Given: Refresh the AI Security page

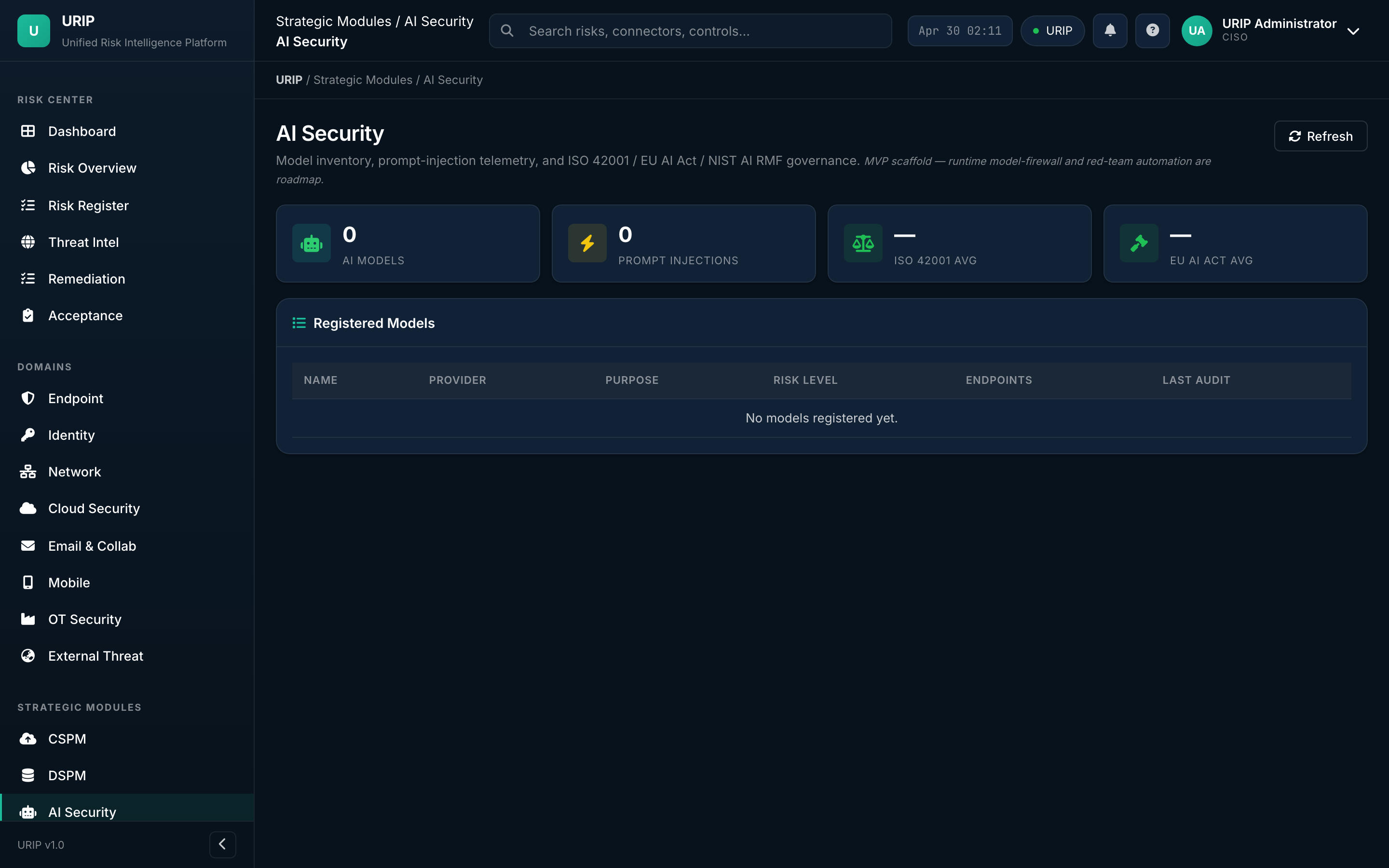Looking at the screenshot, I should tap(1320, 136).
